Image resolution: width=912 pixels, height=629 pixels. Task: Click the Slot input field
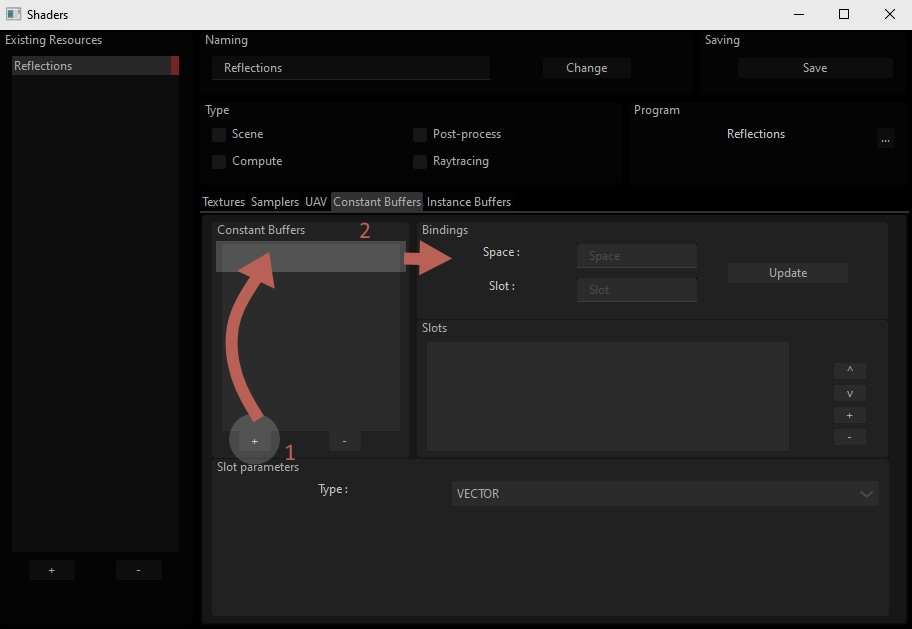[636, 290]
